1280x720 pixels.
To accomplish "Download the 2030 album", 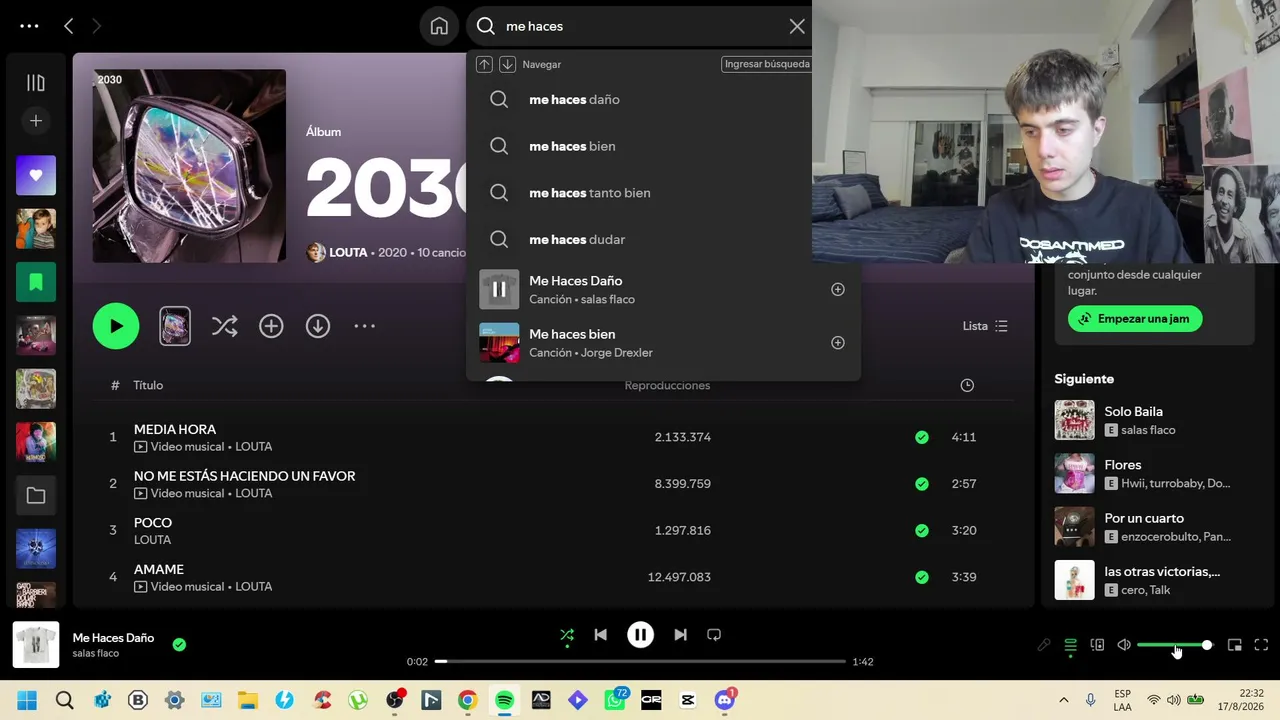I will pyautogui.click(x=318, y=326).
